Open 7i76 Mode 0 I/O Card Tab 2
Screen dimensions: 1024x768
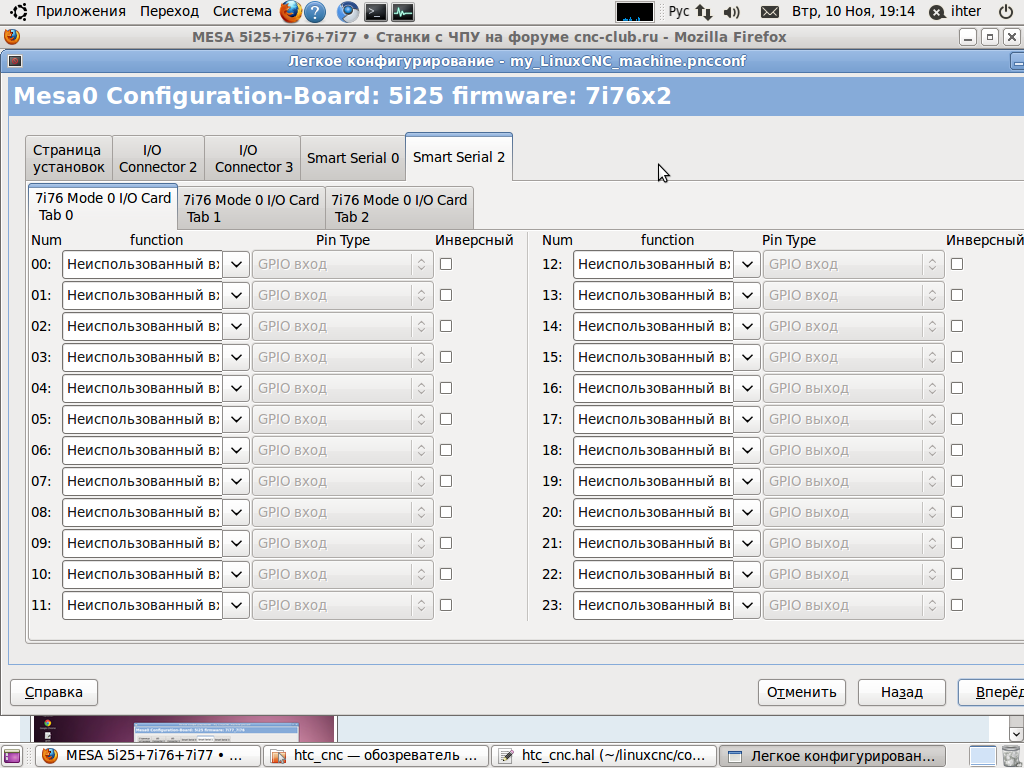click(x=399, y=208)
